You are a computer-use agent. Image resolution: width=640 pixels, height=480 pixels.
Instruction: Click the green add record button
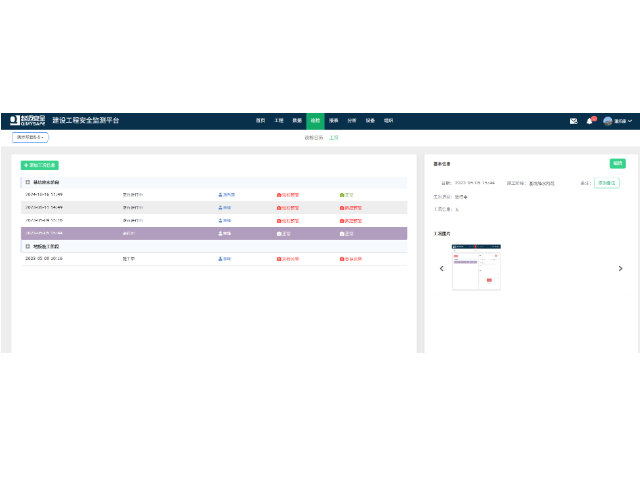[x=40, y=165]
